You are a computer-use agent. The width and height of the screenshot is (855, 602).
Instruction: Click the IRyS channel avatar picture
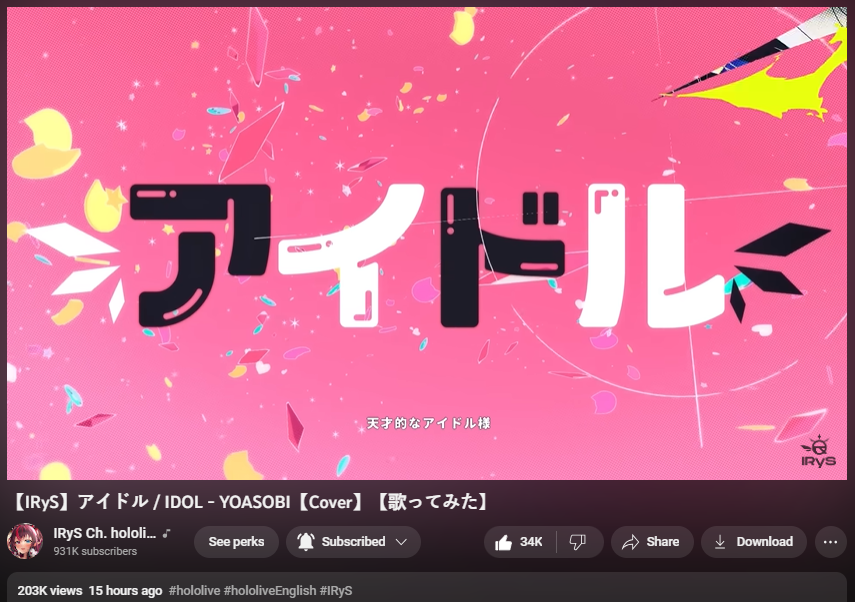[x=25, y=541]
